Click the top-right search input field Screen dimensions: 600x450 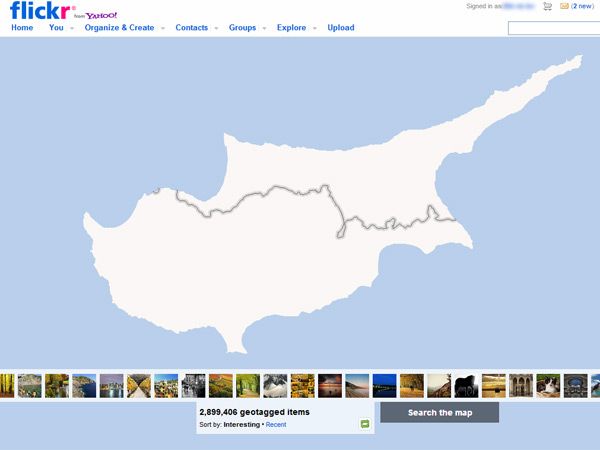[555, 28]
